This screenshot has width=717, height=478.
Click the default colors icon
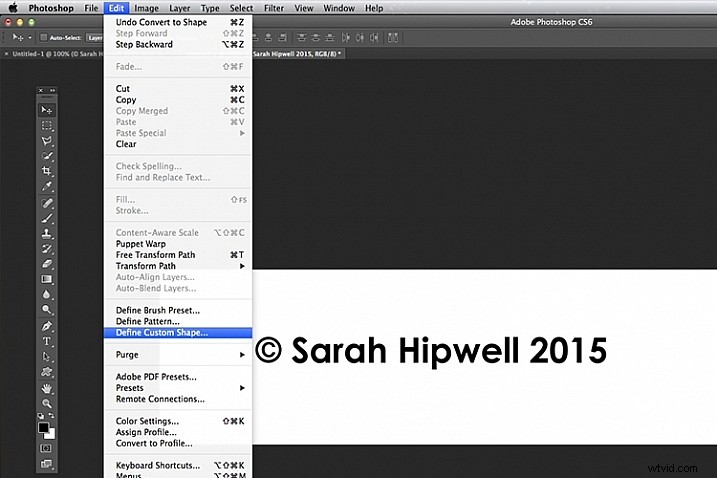click(41, 416)
